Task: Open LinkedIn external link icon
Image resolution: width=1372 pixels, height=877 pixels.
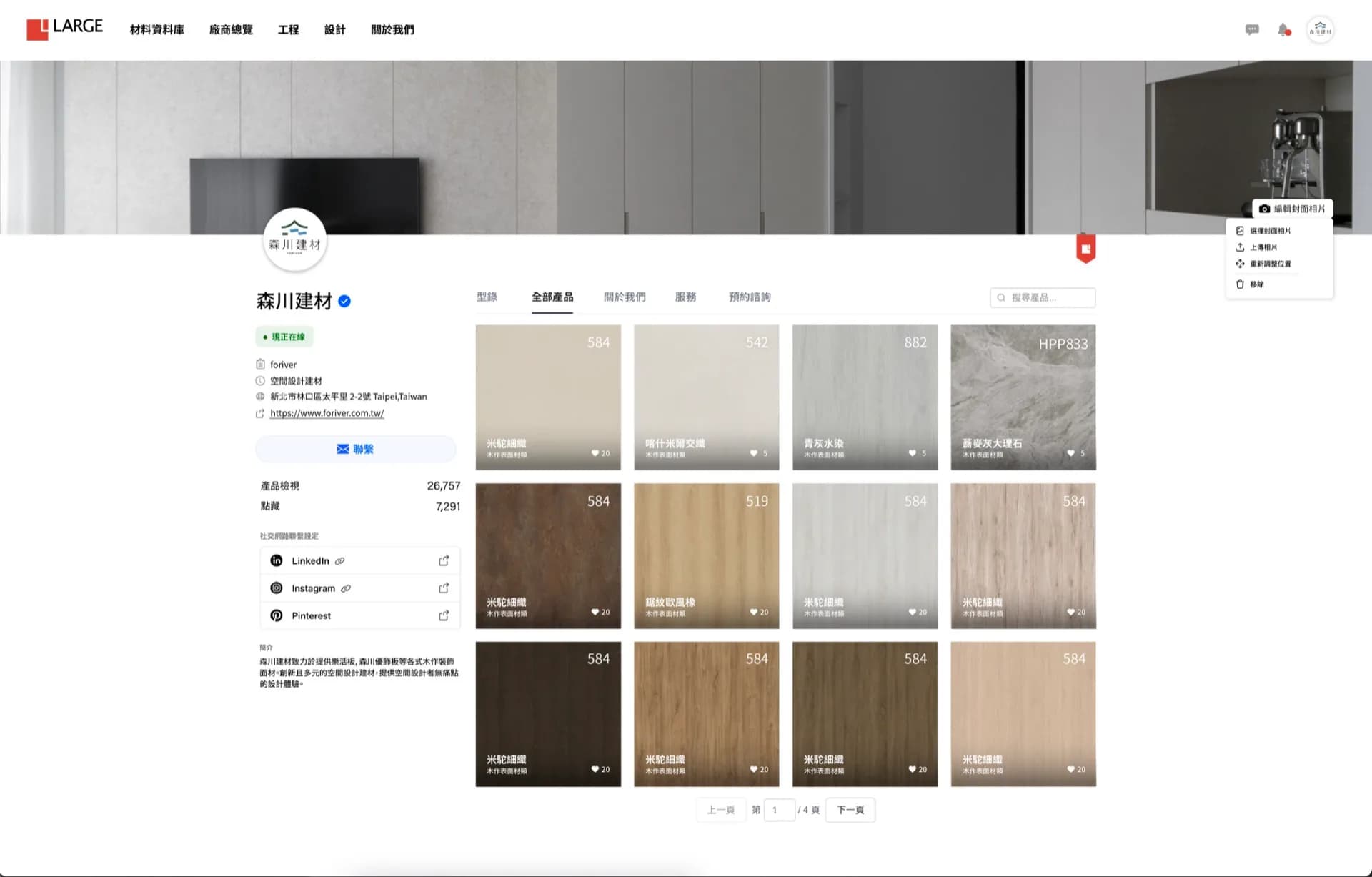Action: coord(444,560)
